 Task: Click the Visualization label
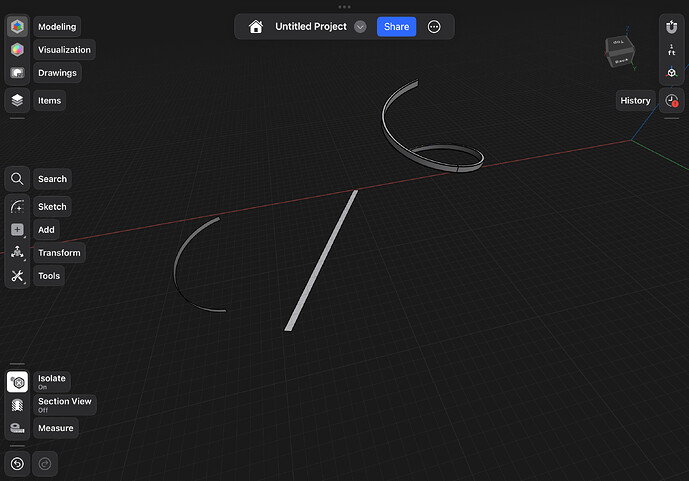point(64,50)
